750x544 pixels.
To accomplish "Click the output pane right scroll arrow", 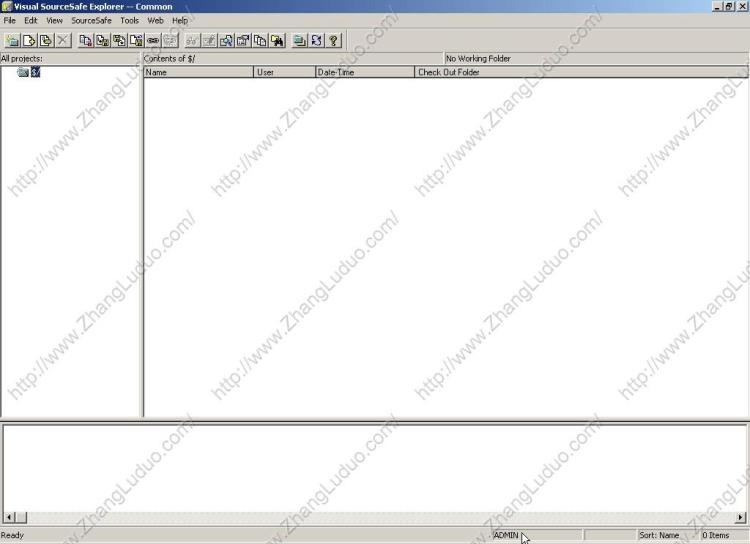I will 740,517.
